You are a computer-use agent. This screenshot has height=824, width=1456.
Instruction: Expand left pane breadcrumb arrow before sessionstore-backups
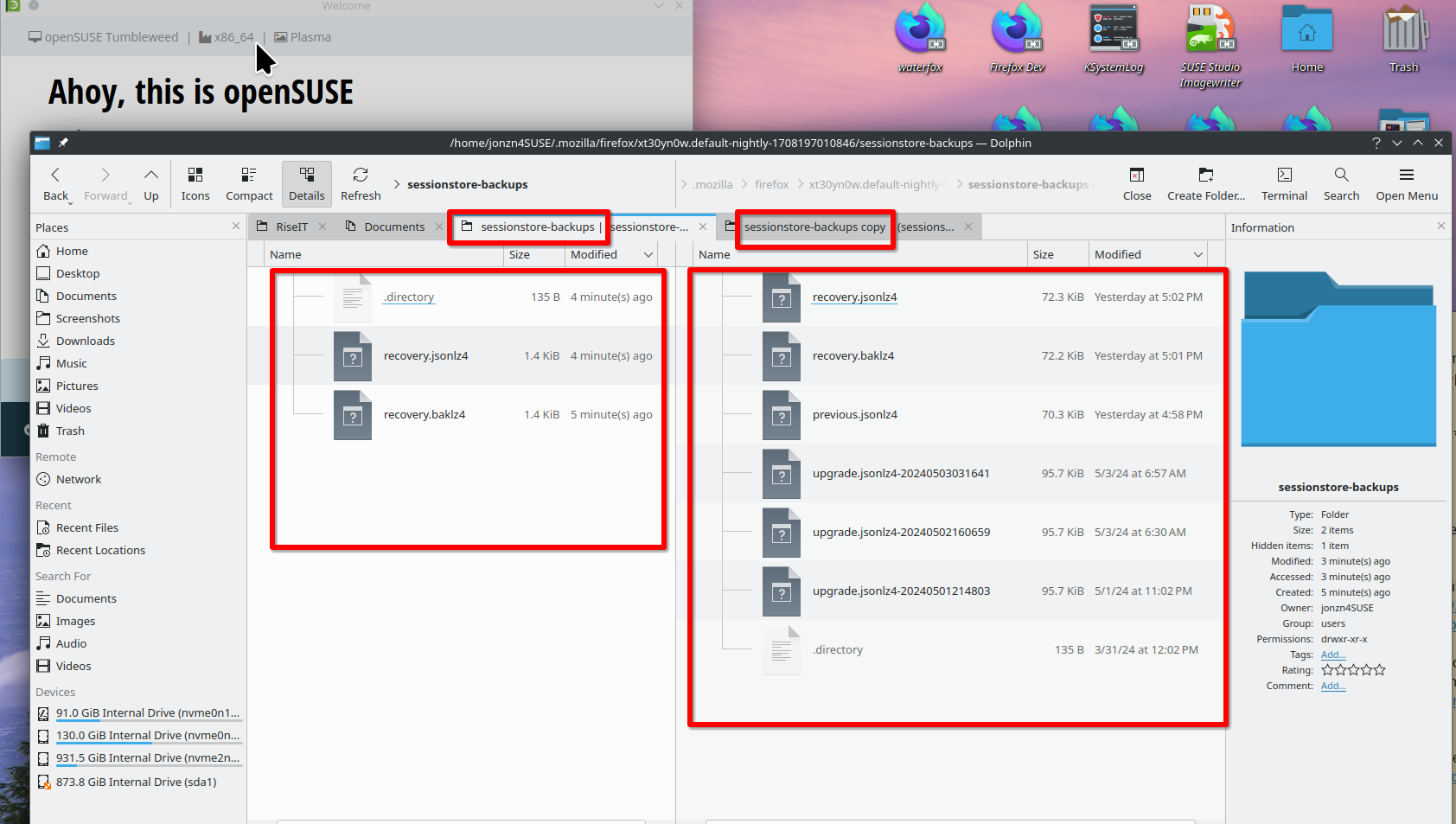click(397, 184)
